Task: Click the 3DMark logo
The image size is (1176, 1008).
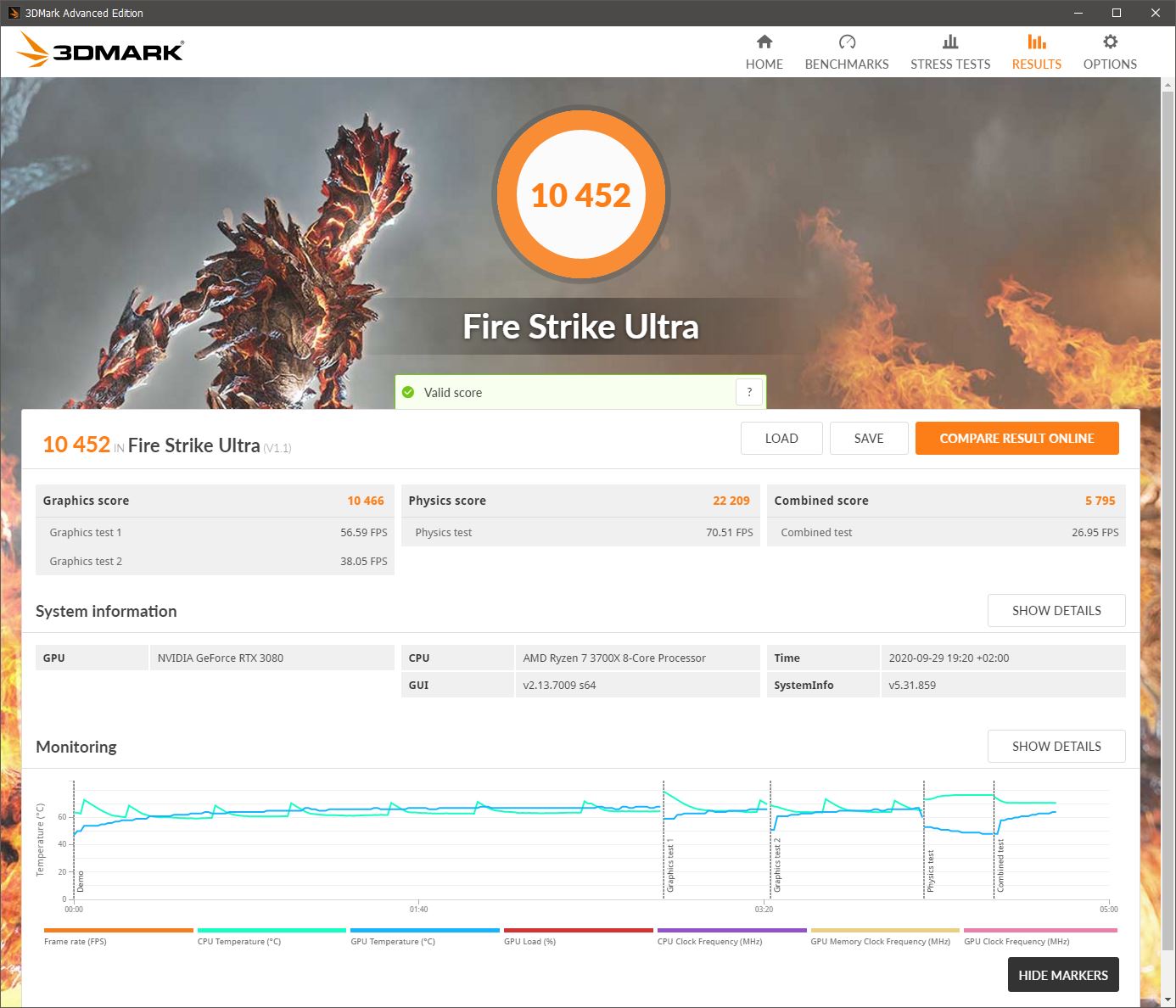Action: tap(100, 50)
